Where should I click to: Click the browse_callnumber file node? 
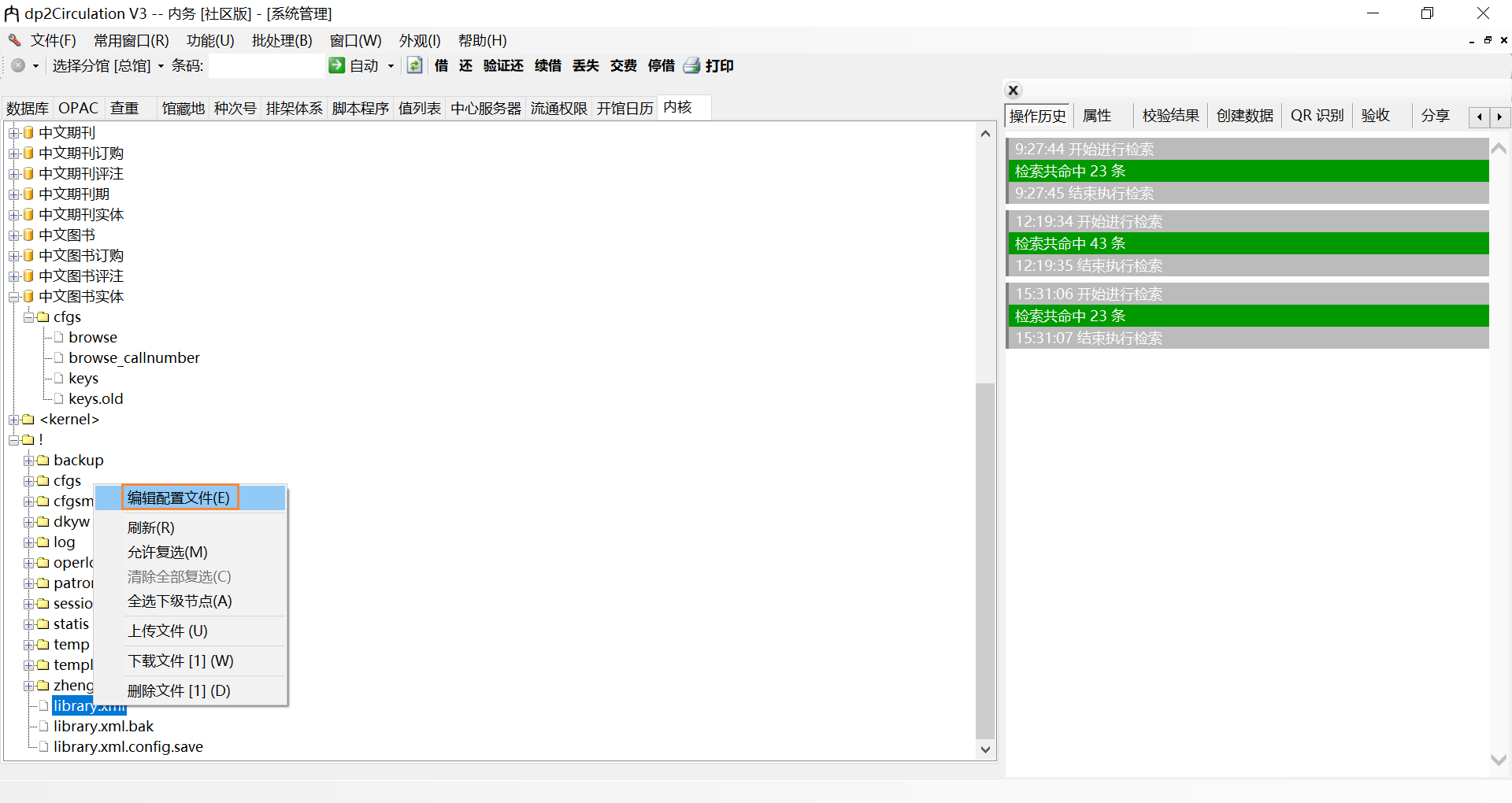tap(134, 357)
